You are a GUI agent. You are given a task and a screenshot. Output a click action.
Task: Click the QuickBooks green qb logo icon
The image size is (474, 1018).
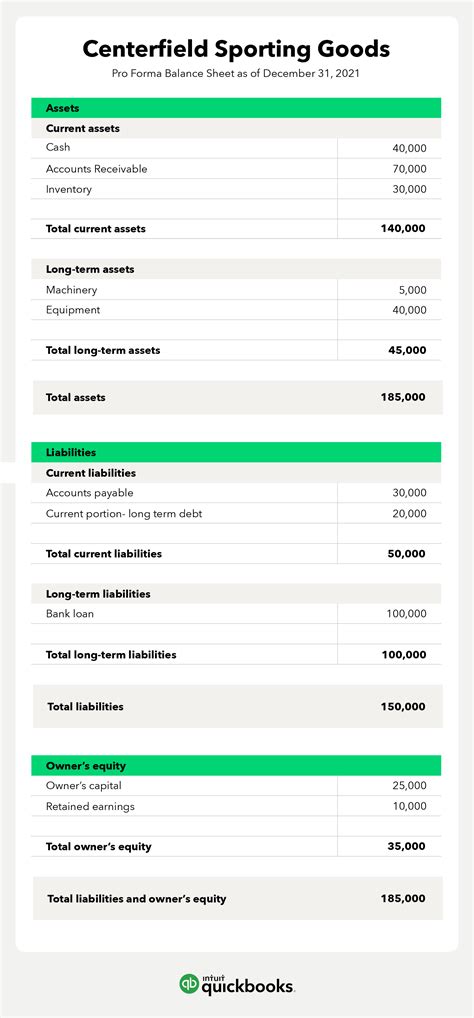tap(190, 983)
